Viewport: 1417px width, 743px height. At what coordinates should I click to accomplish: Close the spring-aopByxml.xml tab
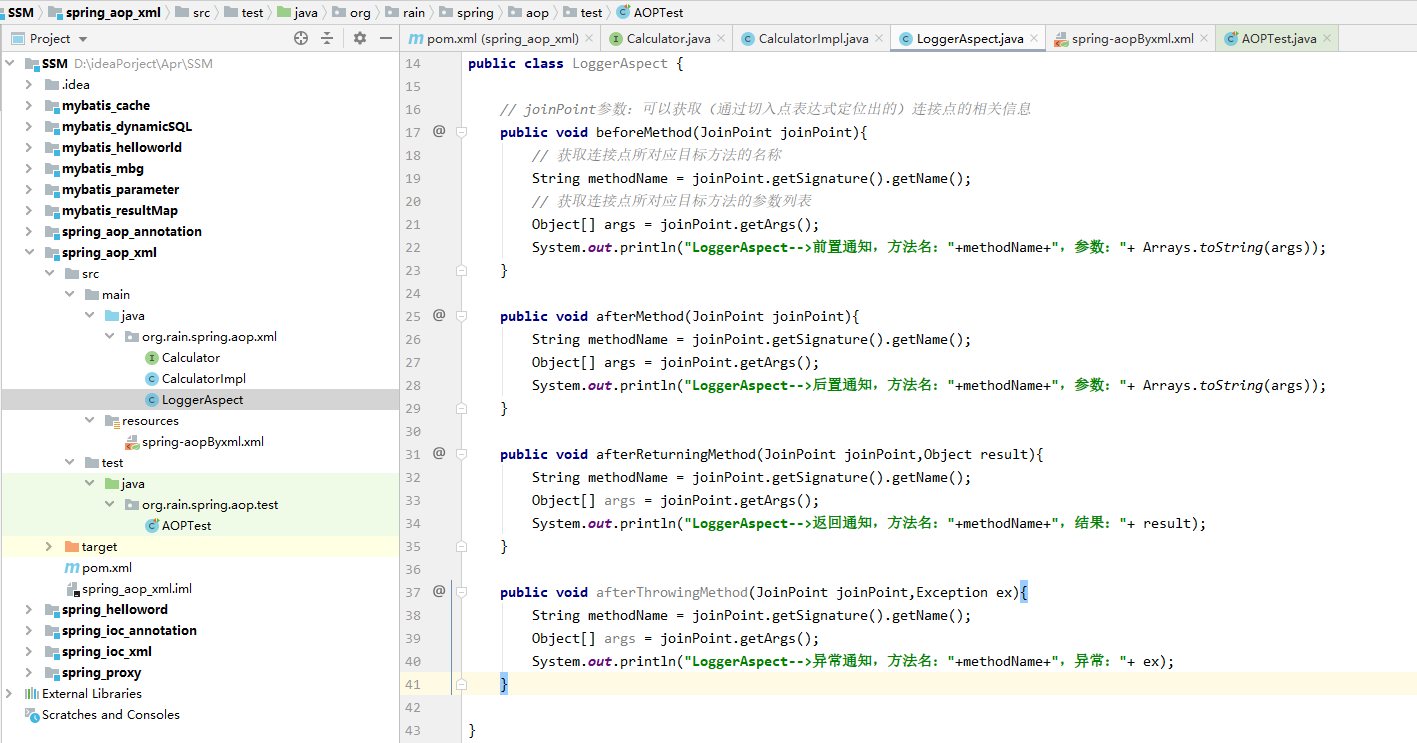[x=1204, y=39]
